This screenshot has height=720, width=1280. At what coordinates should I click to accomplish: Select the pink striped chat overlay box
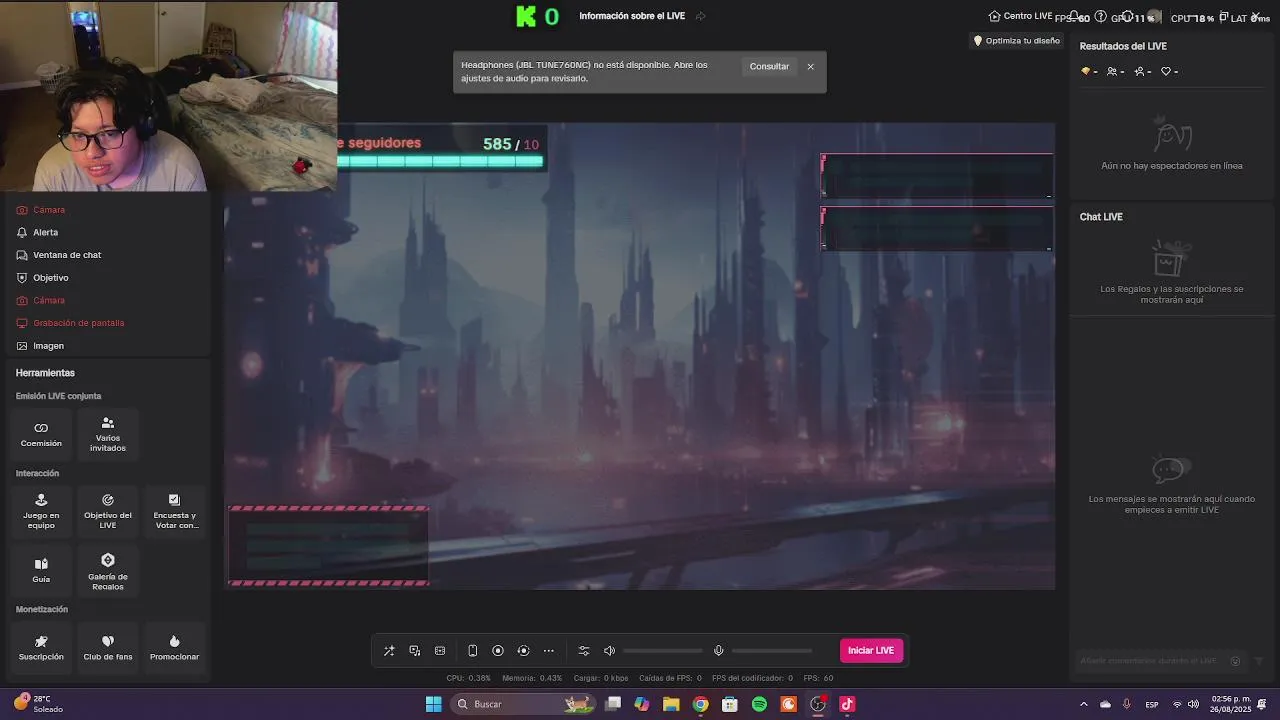coord(329,545)
